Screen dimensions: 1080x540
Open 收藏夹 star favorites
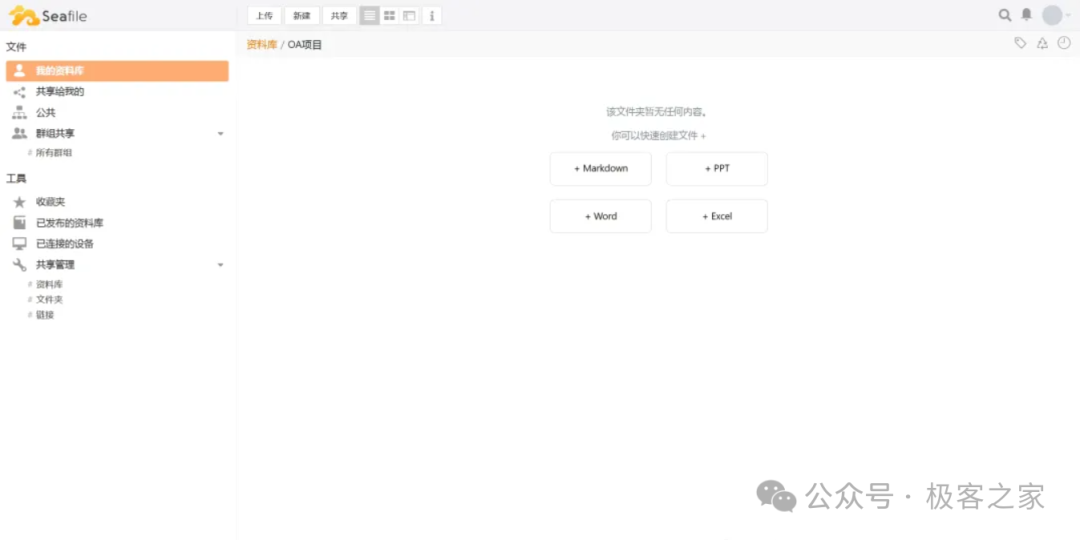pyautogui.click(x=50, y=202)
